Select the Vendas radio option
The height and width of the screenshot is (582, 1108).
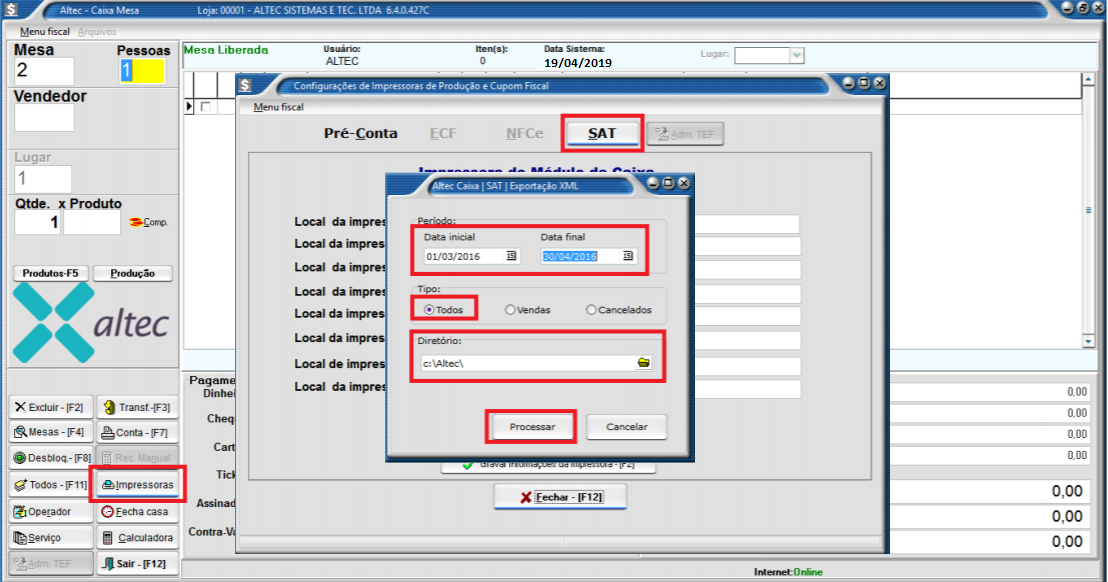(x=528, y=309)
